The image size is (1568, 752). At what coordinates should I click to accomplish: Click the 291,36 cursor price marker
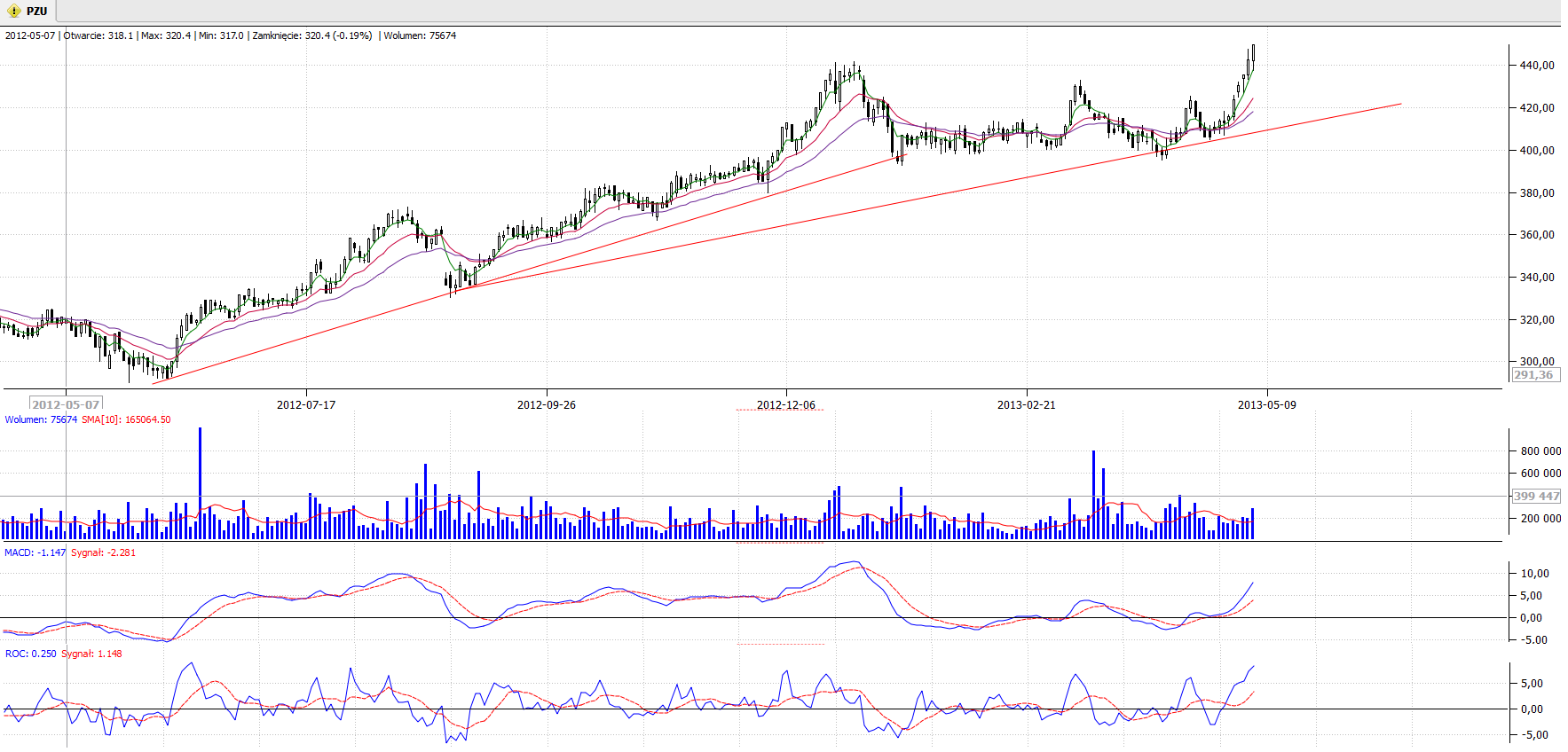click(1535, 374)
